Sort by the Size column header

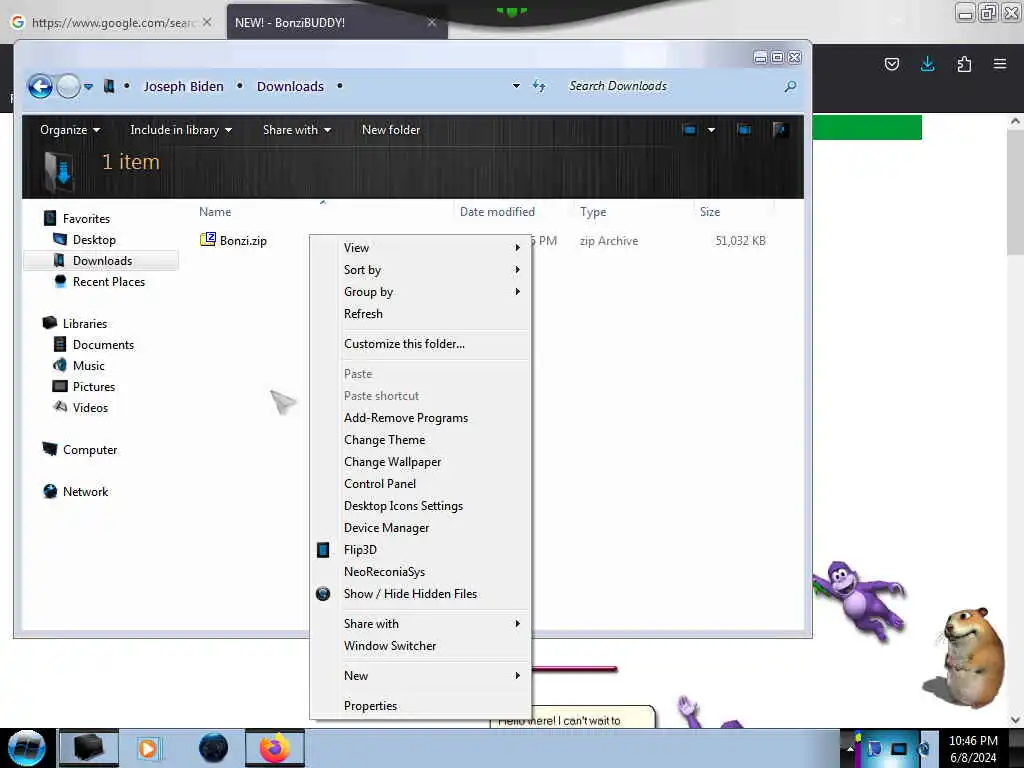click(x=710, y=212)
